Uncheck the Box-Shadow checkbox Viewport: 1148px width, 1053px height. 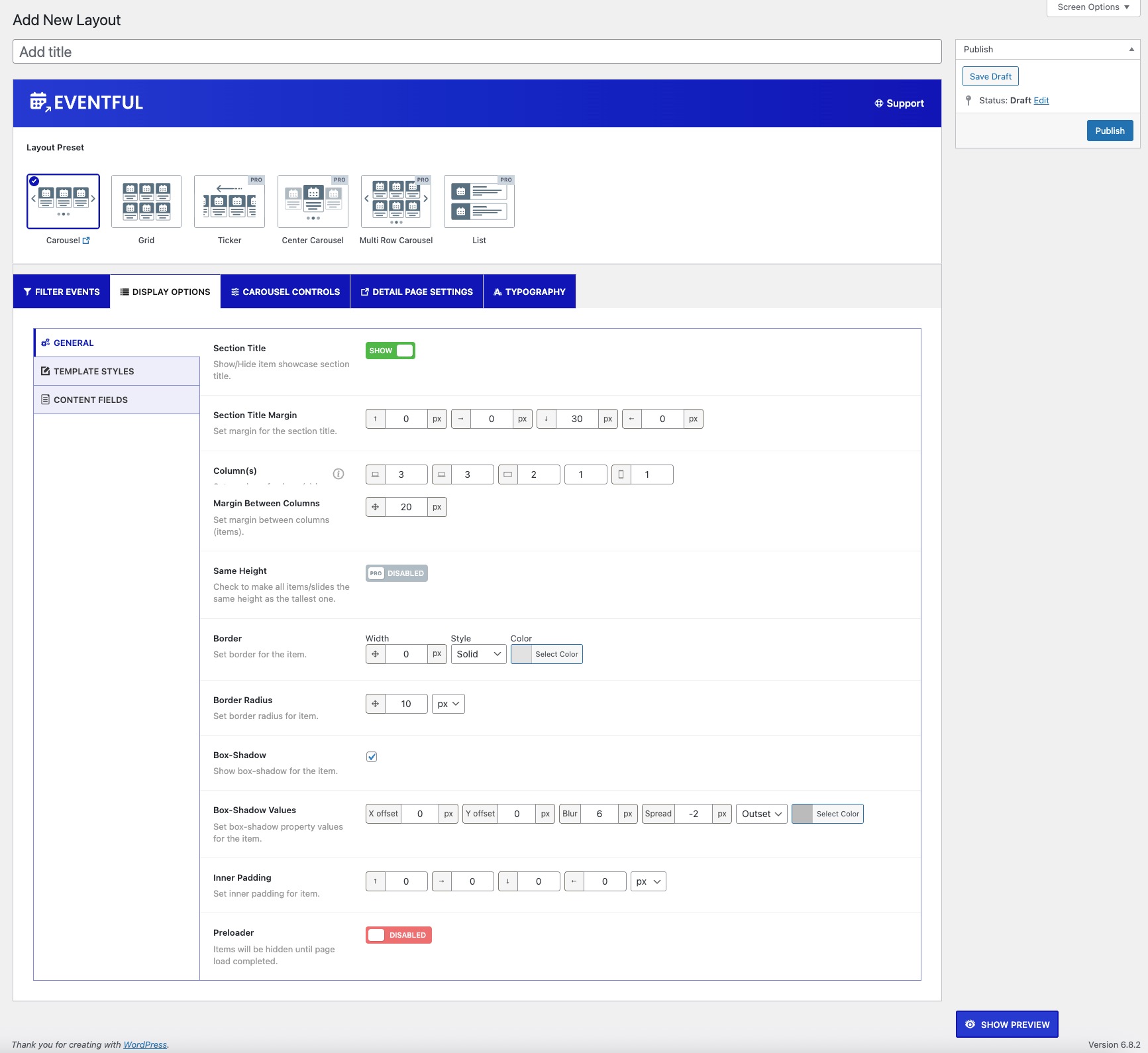[372, 757]
